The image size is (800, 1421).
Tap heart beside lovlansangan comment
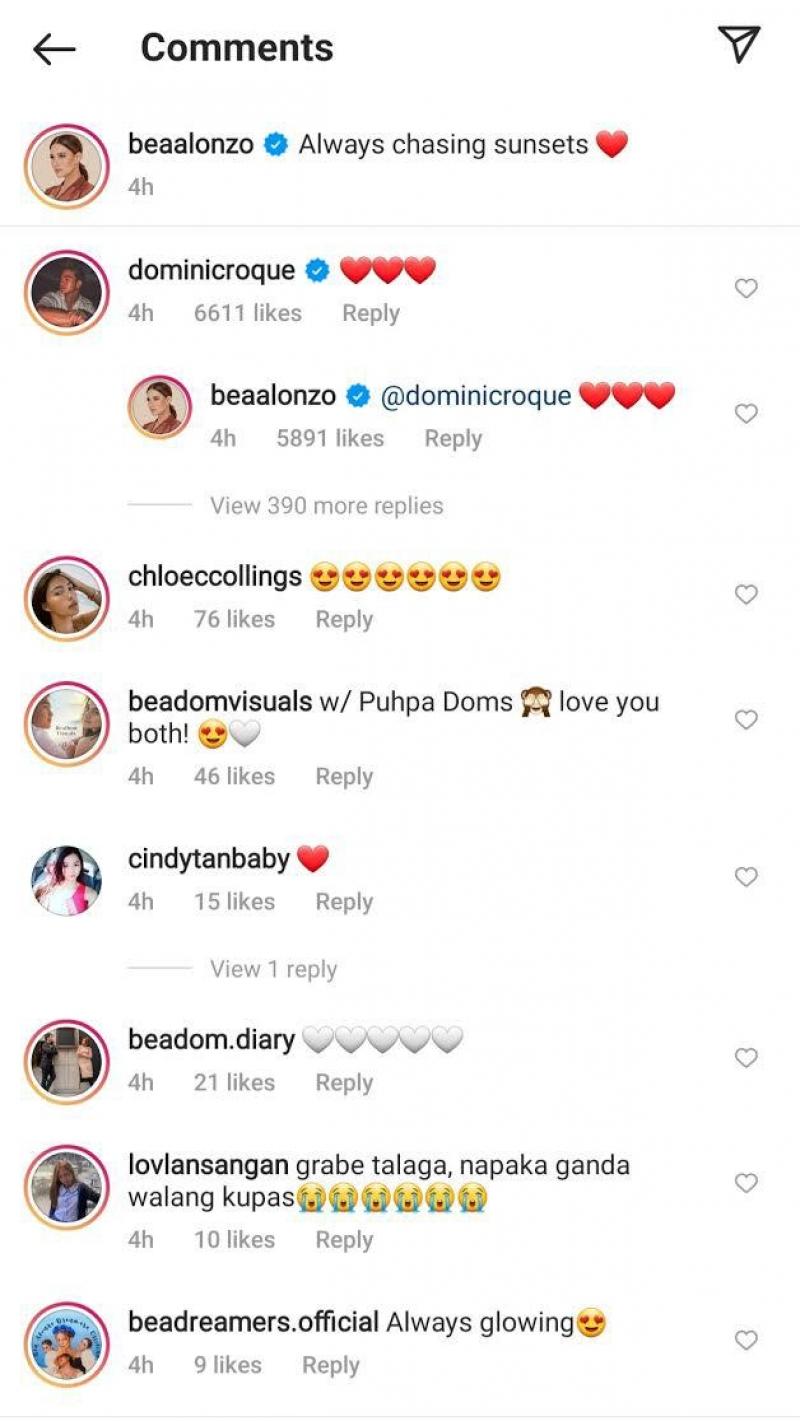746,1183
